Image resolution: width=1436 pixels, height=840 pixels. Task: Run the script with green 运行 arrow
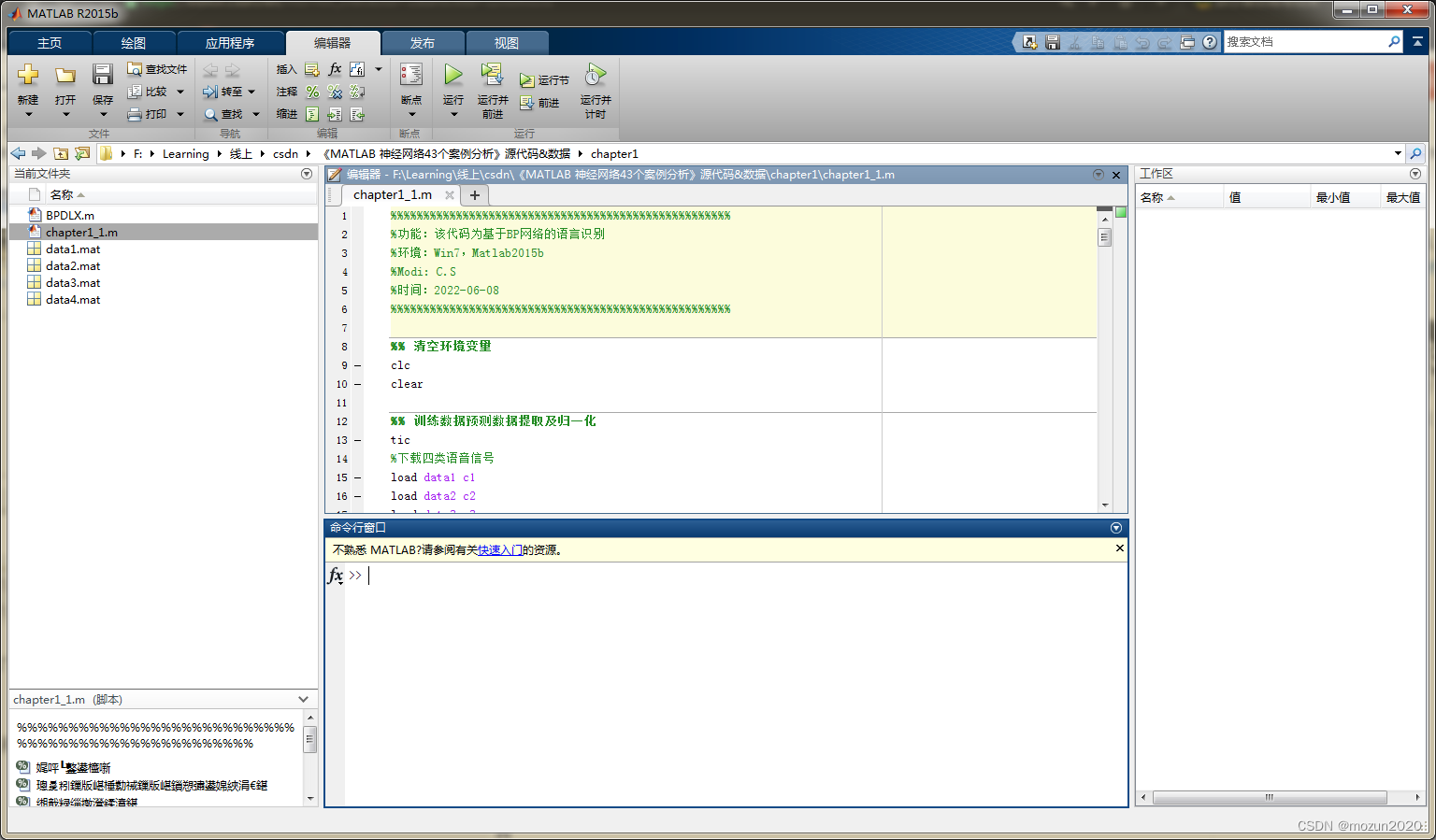click(453, 75)
